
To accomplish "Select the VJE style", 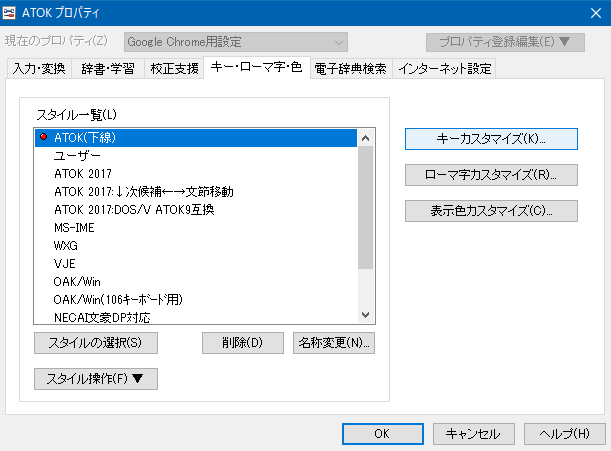I will coord(196,264).
